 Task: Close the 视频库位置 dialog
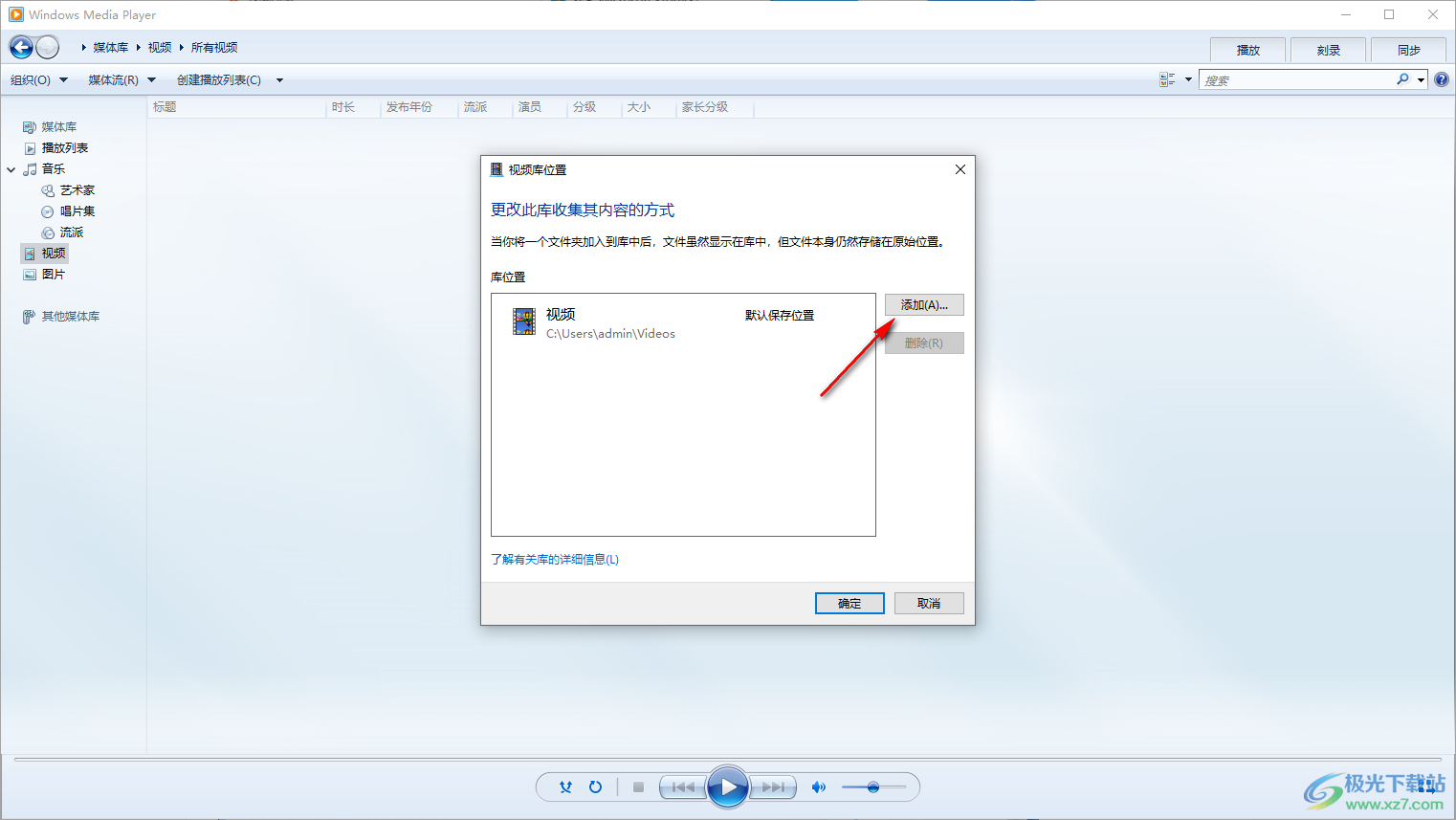(960, 169)
